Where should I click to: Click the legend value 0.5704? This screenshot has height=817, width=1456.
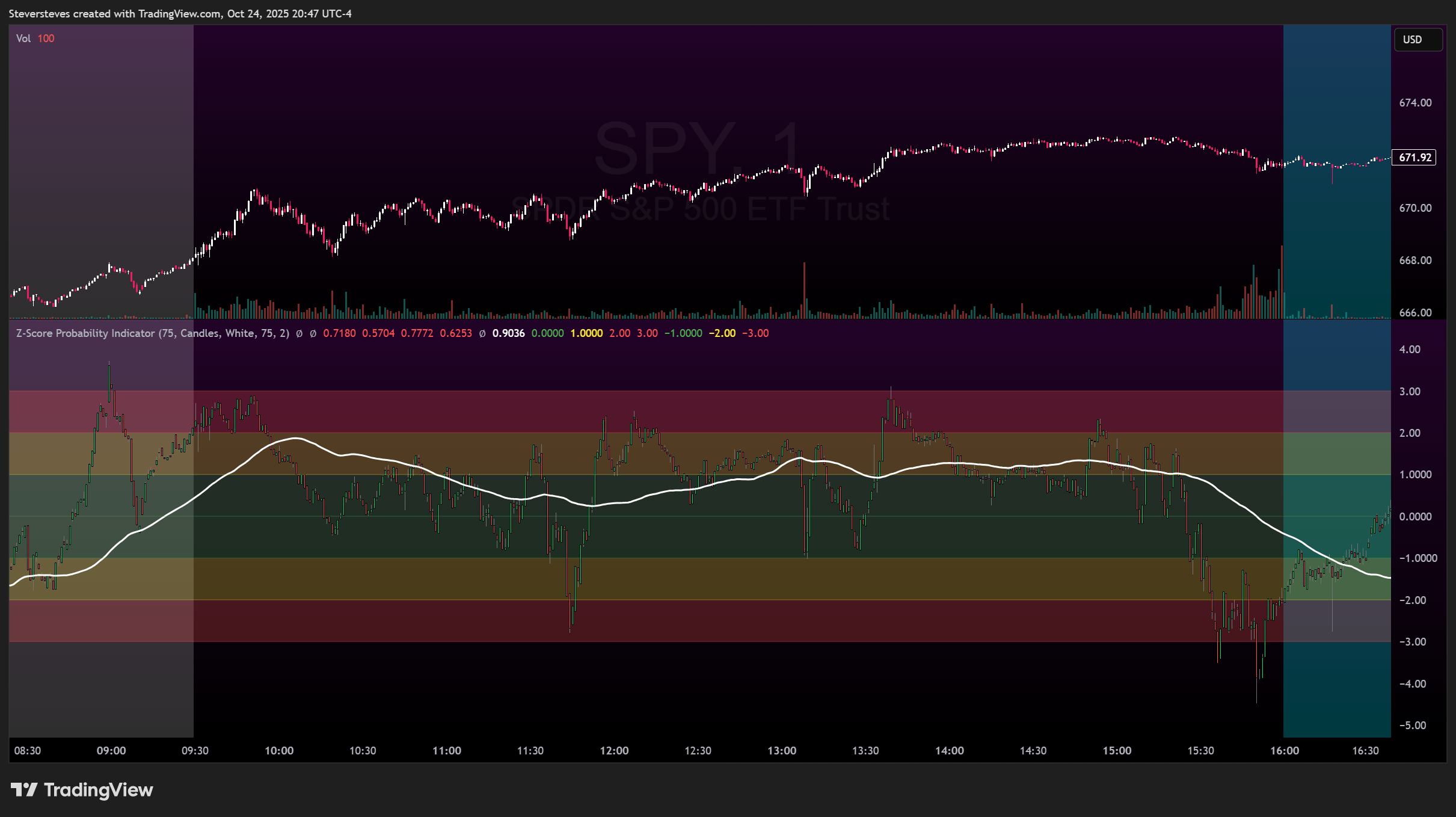[378, 333]
